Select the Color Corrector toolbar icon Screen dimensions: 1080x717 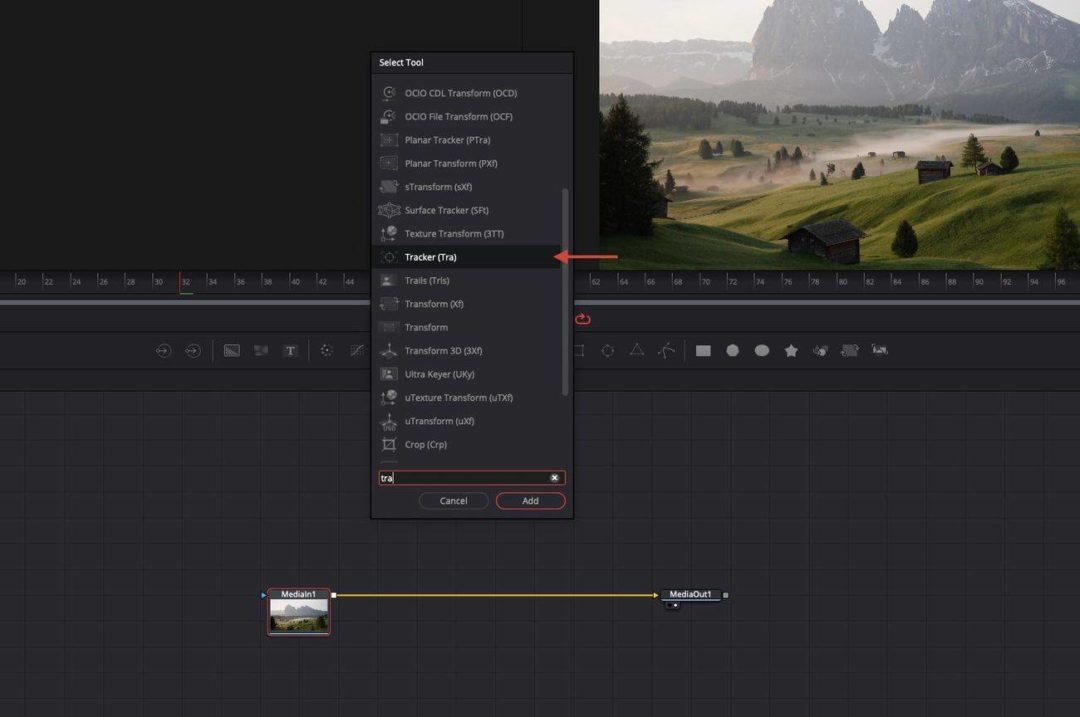tap(328, 350)
